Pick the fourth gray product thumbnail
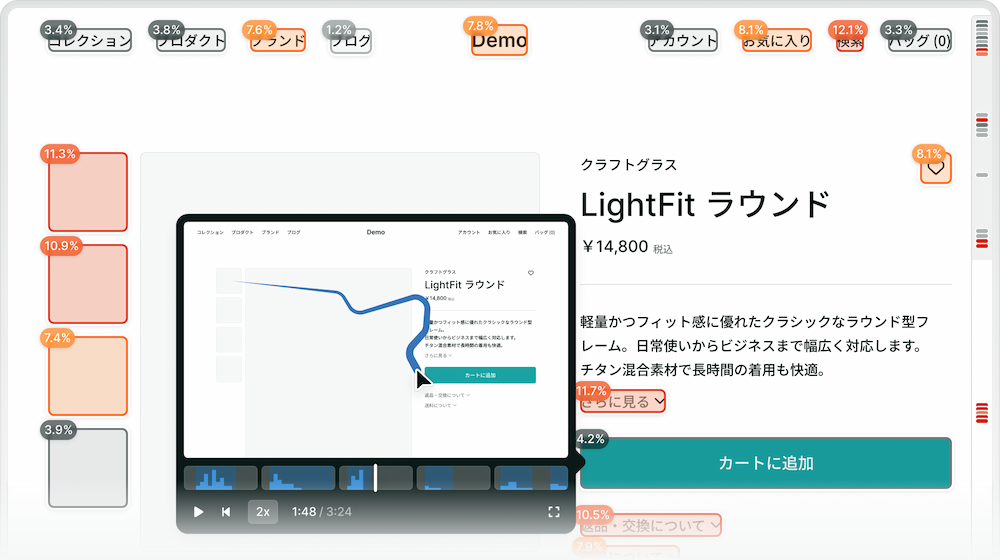This screenshot has height=560, width=1000. pos(88,468)
